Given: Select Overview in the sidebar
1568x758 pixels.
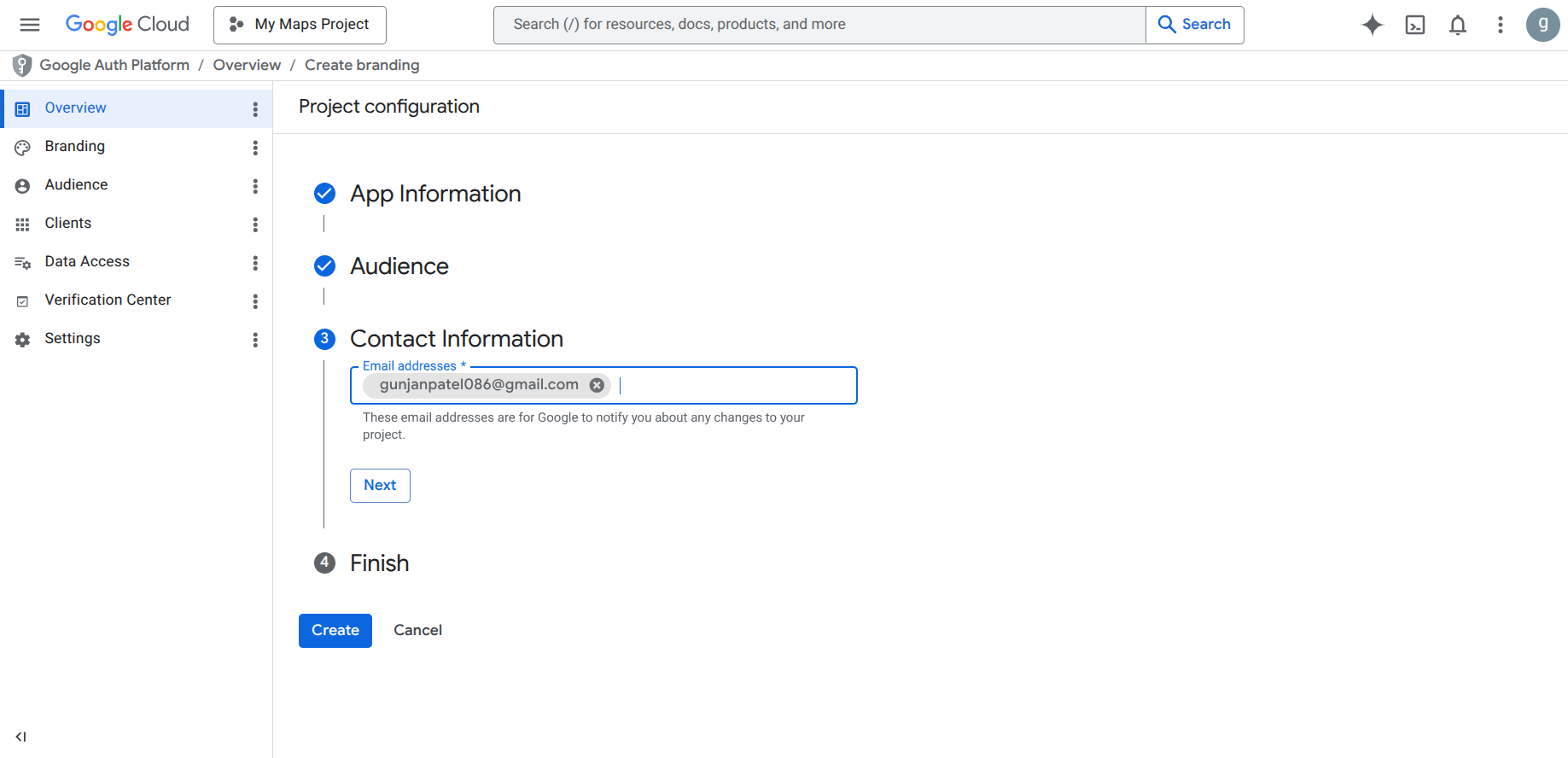Looking at the screenshot, I should tap(137, 108).
